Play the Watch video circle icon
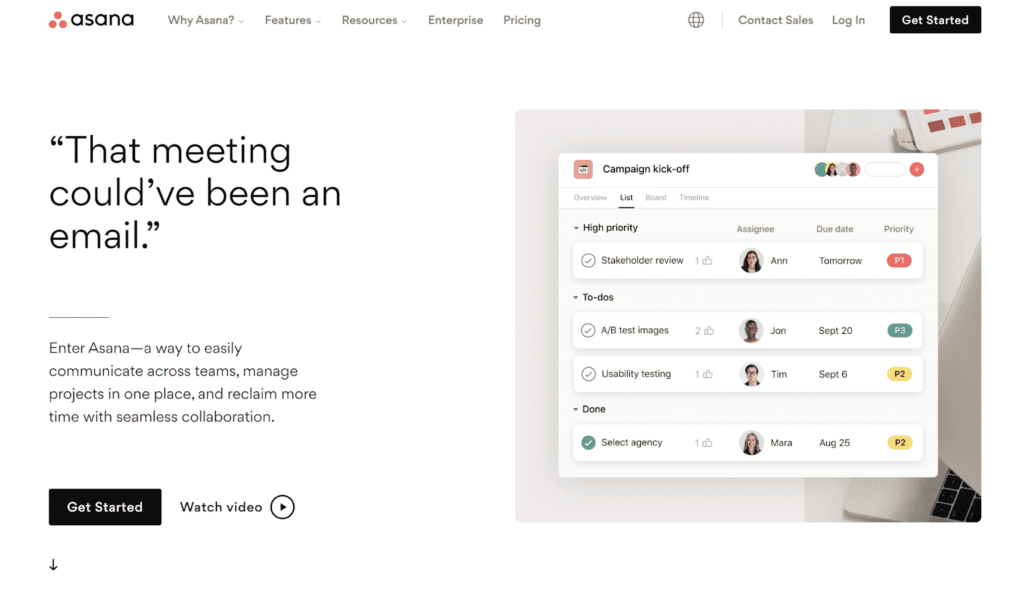Viewport: 1024px width, 600px height. (282, 507)
